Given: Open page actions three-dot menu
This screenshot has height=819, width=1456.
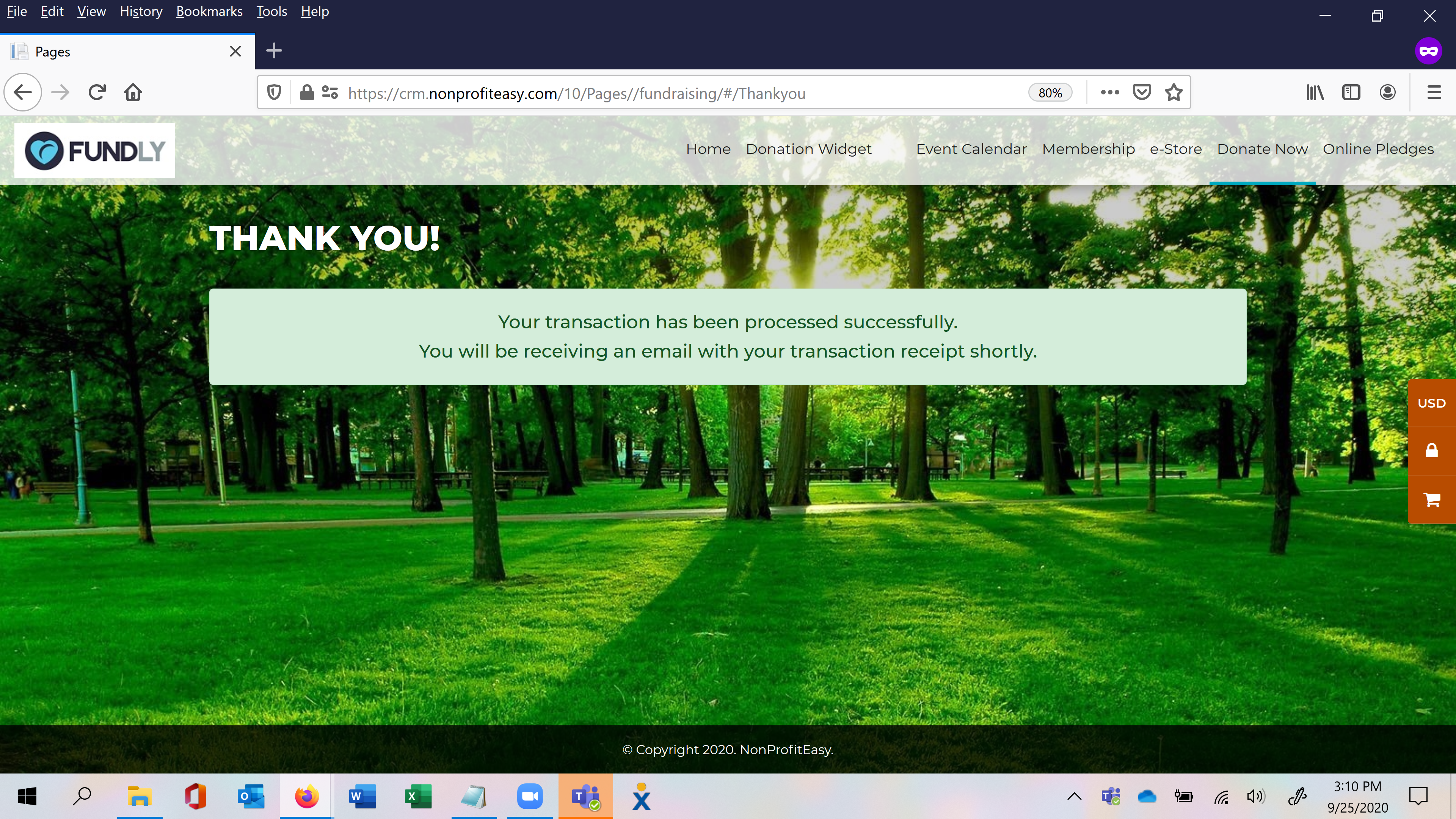Looking at the screenshot, I should (1109, 92).
